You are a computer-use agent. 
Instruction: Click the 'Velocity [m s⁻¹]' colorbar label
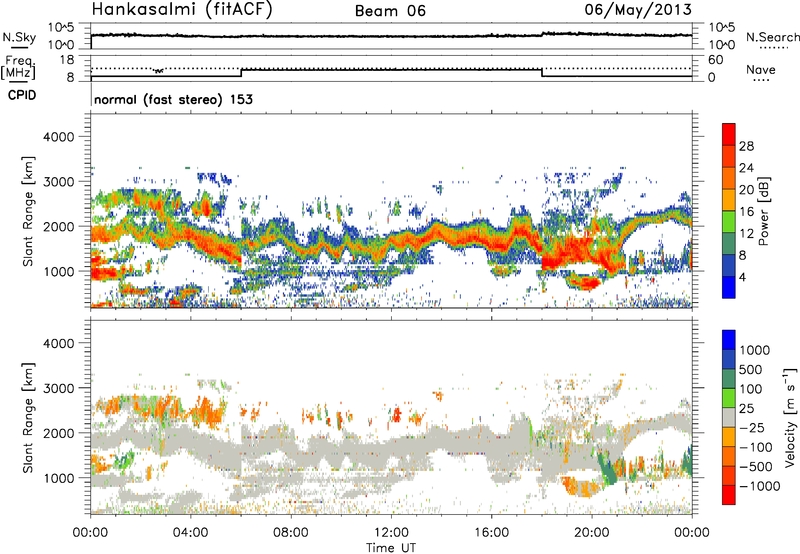pos(790,417)
